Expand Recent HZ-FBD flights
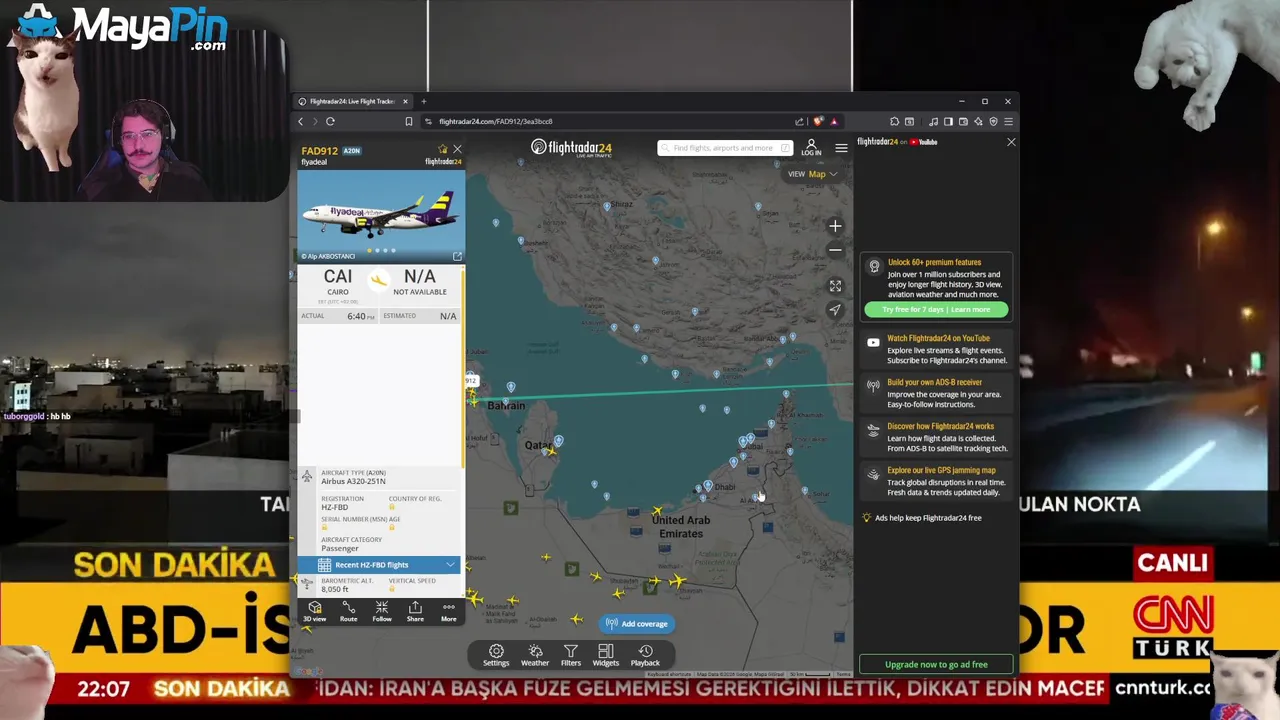Viewport: 1280px width, 720px height. point(379,565)
